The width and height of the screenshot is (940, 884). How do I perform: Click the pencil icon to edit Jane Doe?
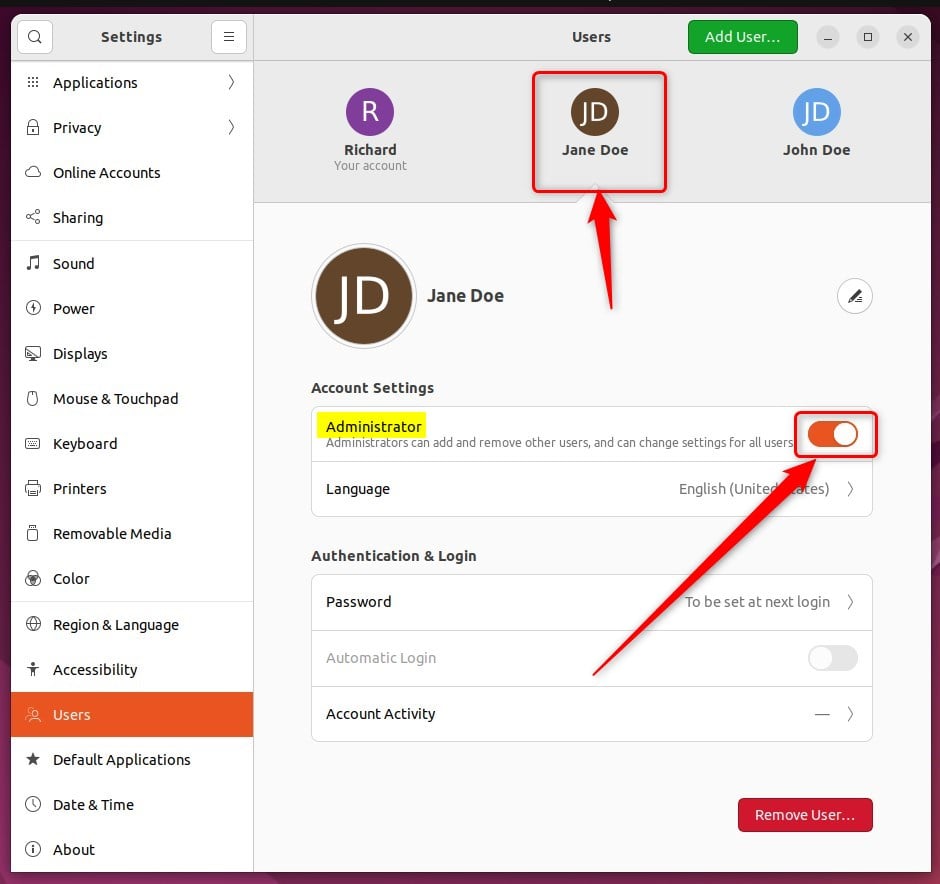tap(854, 296)
